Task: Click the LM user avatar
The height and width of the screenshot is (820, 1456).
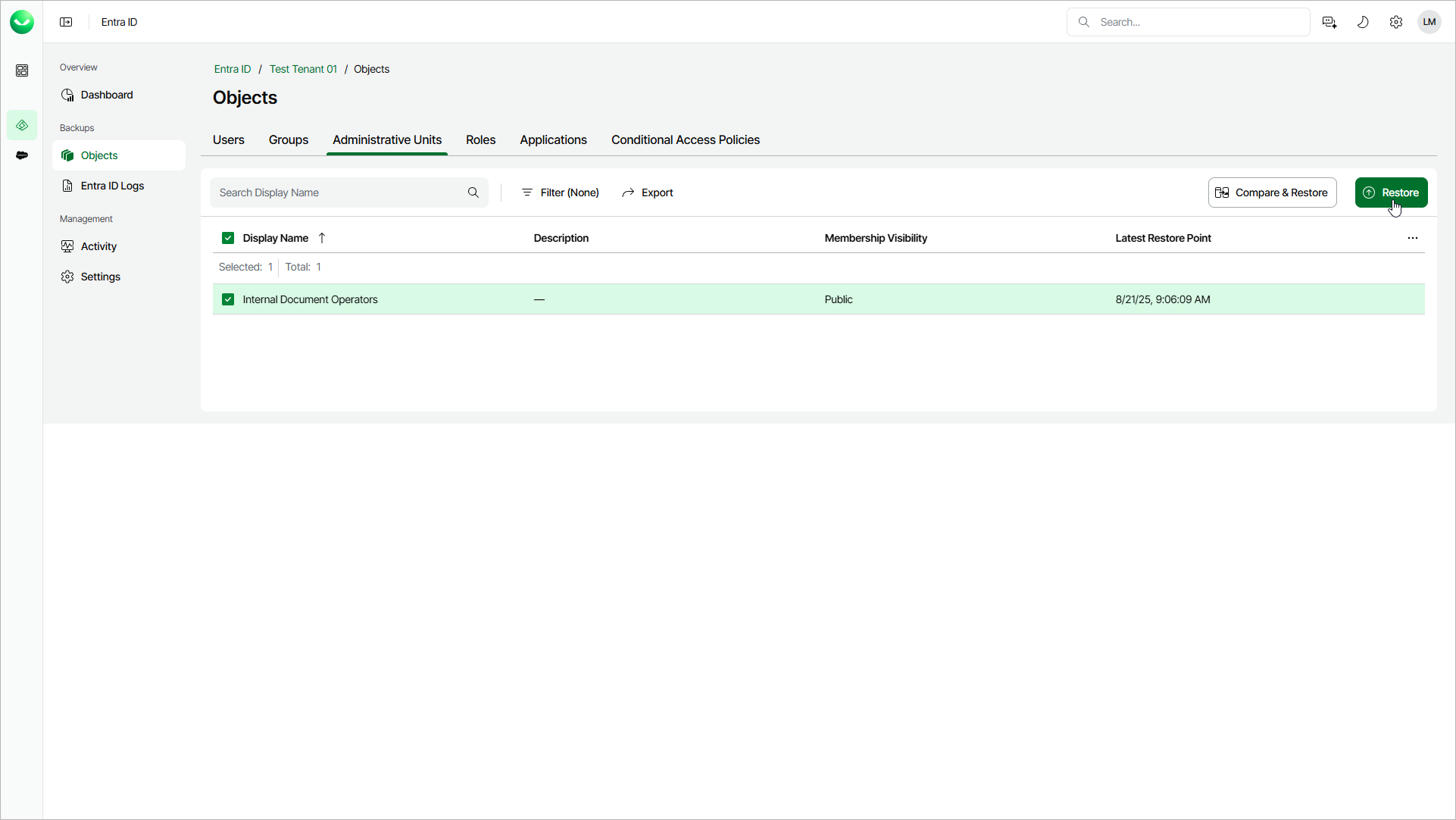Action: click(1429, 22)
